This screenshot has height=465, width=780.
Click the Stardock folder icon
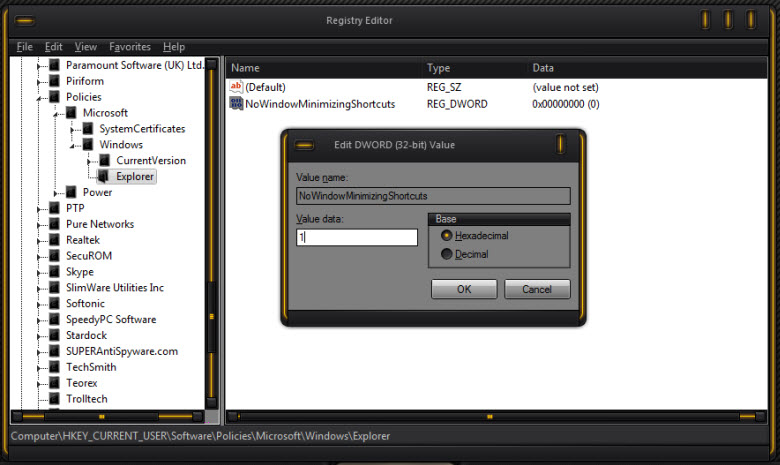(x=55, y=336)
